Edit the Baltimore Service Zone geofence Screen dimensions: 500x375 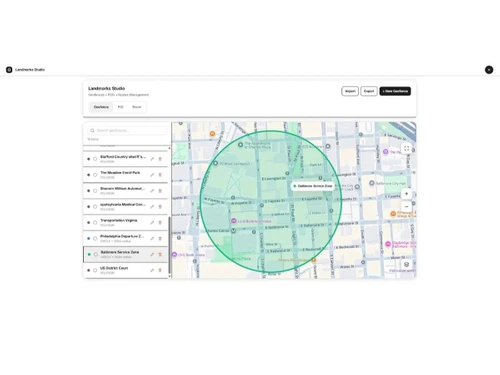pos(152,254)
